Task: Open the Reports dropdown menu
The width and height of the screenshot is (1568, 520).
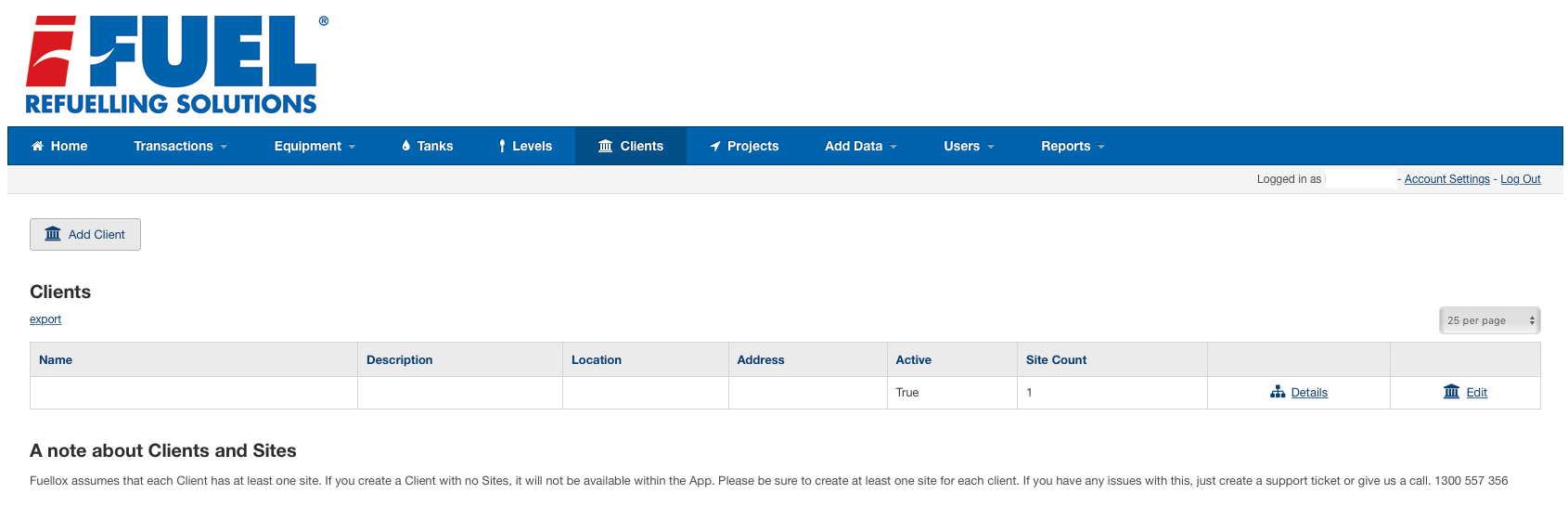Action: (1073, 146)
